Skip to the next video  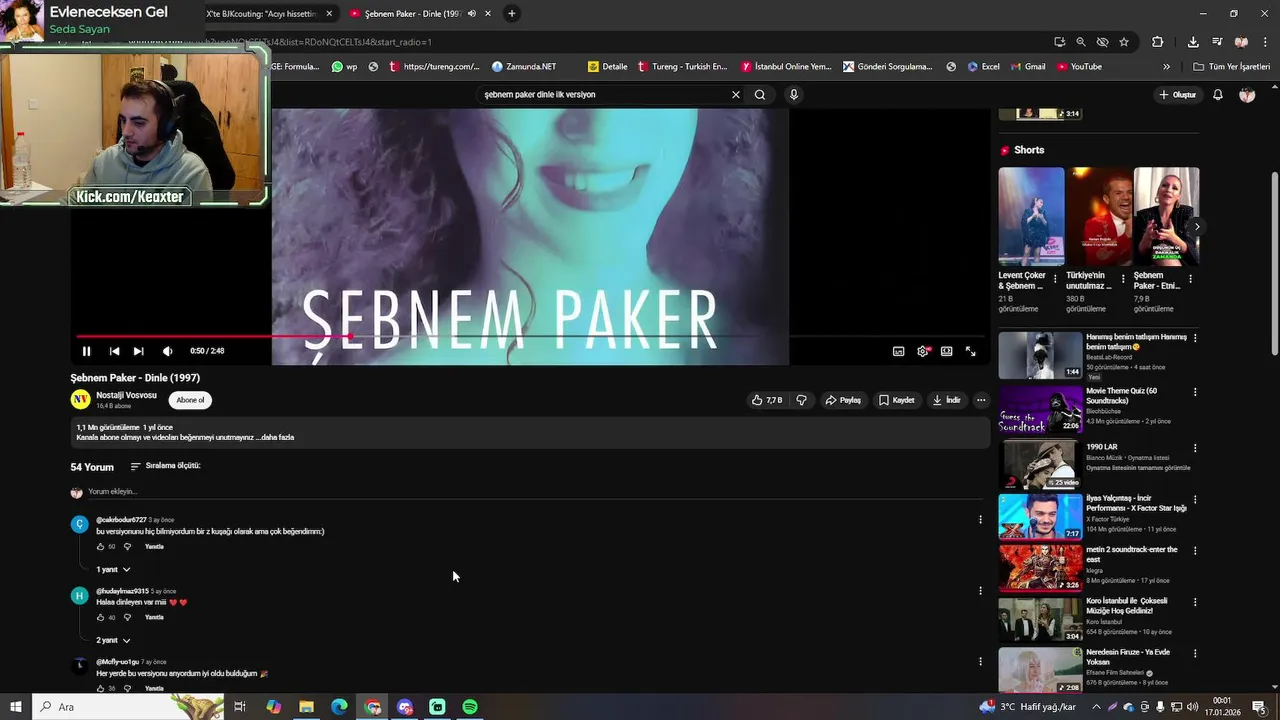coord(138,351)
